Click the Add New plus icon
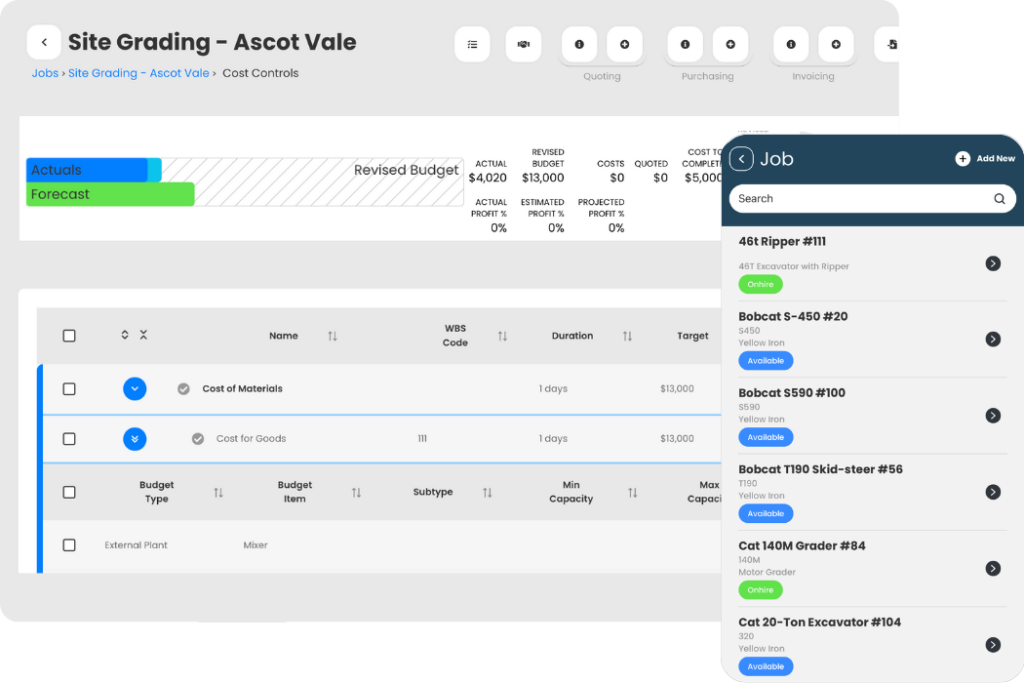Image resolution: width=1024 pixels, height=683 pixels. tap(962, 158)
